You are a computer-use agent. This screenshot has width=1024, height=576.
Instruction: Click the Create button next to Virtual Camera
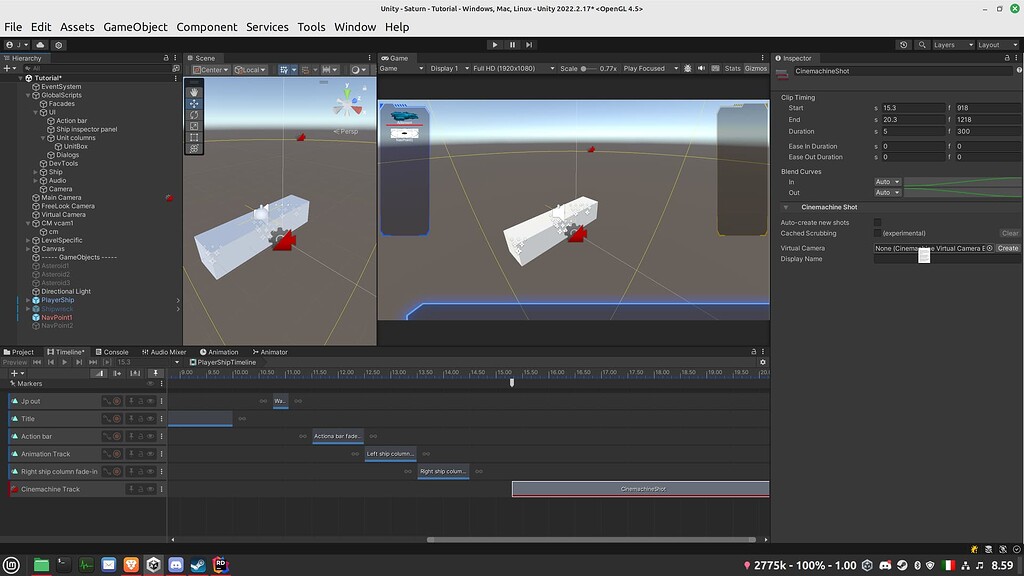tap(1008, 247)
